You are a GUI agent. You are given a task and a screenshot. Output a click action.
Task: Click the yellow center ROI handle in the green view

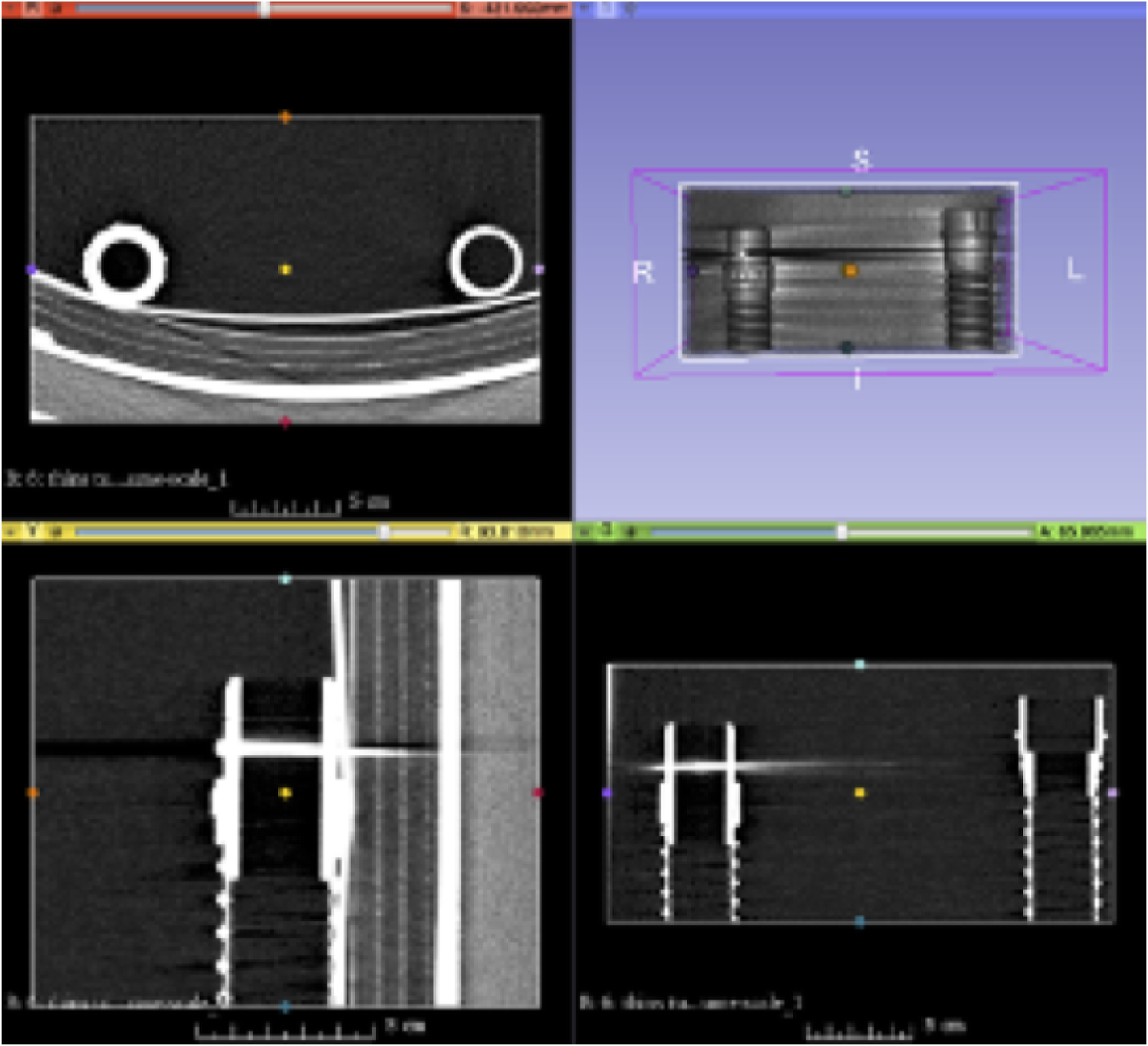pos(860,793)
